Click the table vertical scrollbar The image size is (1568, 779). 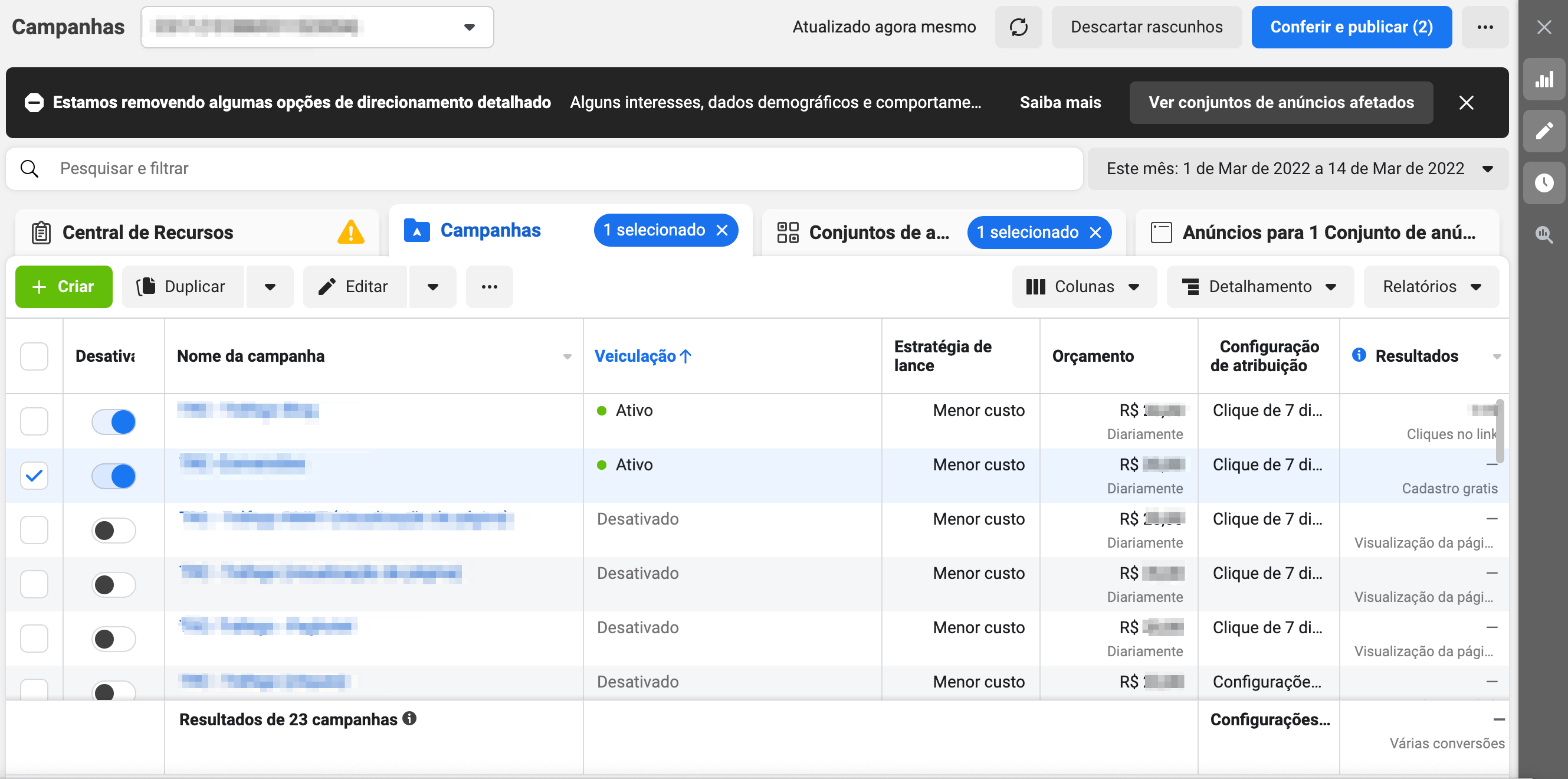pos(1500,430)
